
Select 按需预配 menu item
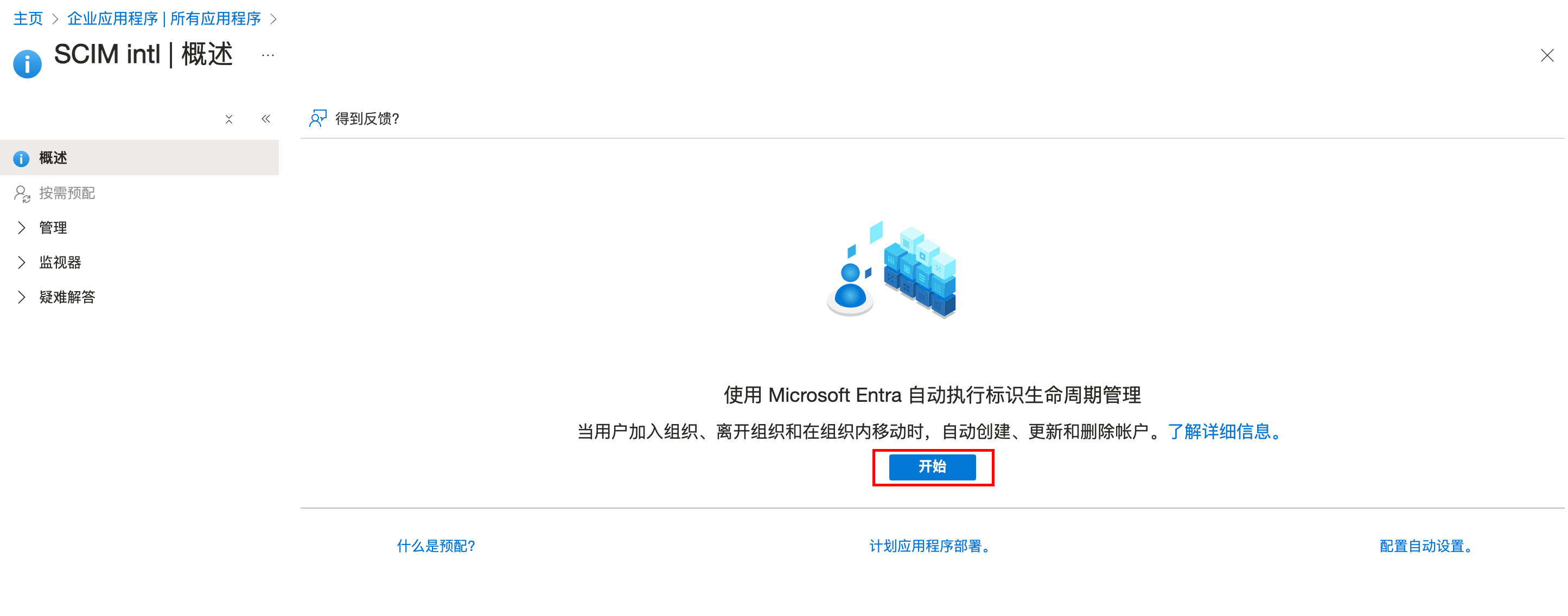click(139, 194)
